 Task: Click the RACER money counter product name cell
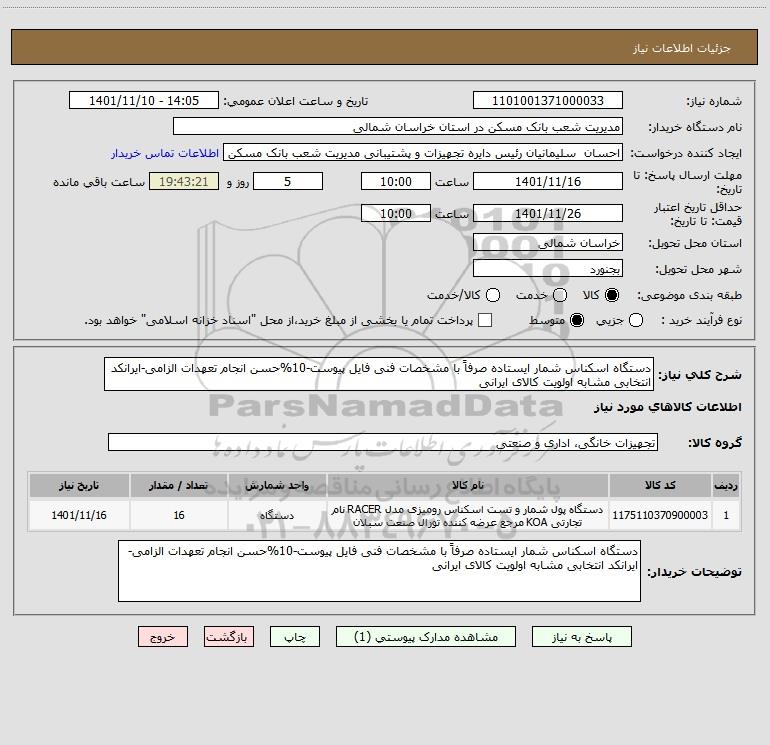[468, 515]
